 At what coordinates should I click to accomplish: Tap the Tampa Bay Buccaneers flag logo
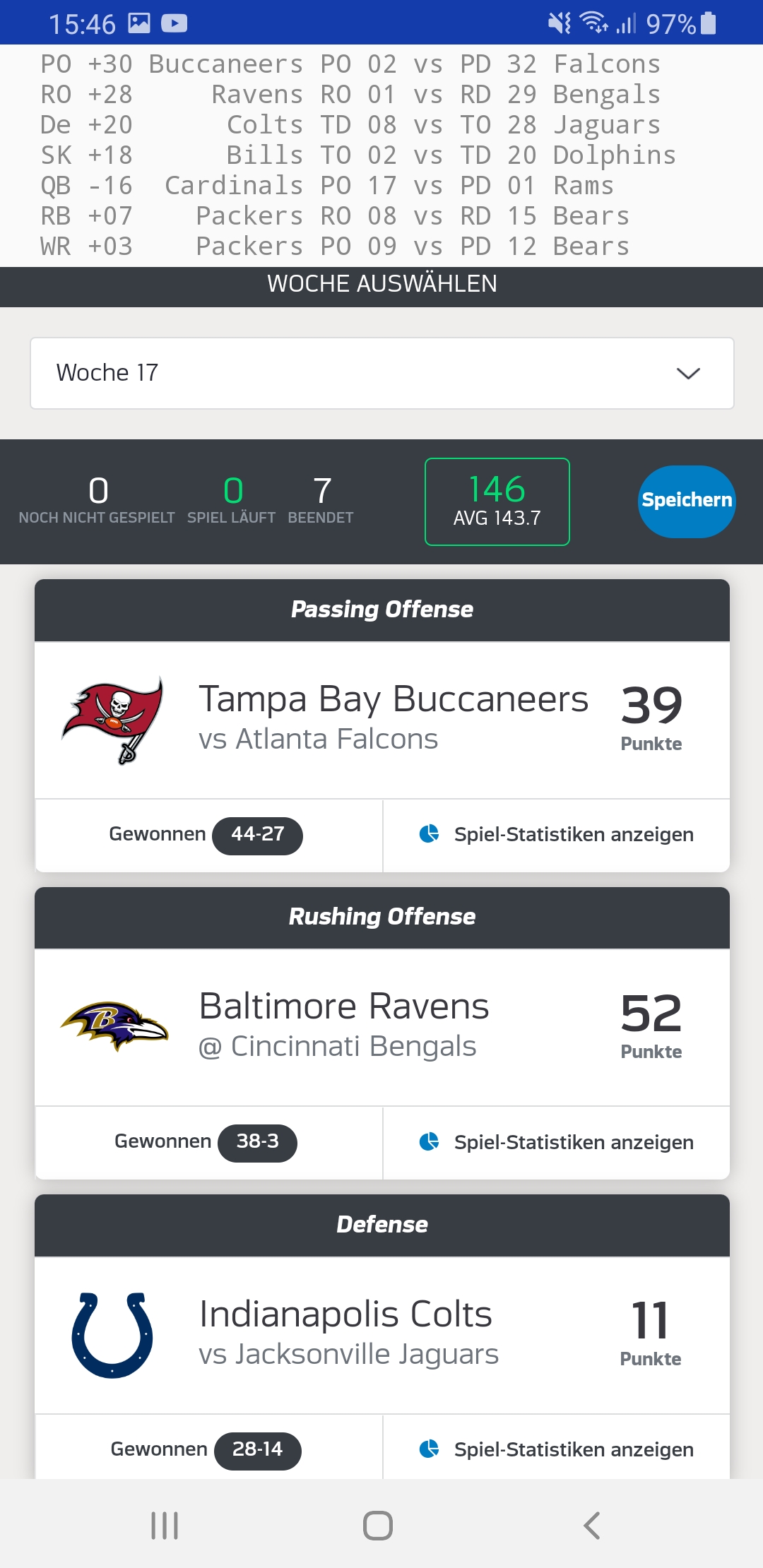click(113, 720)
